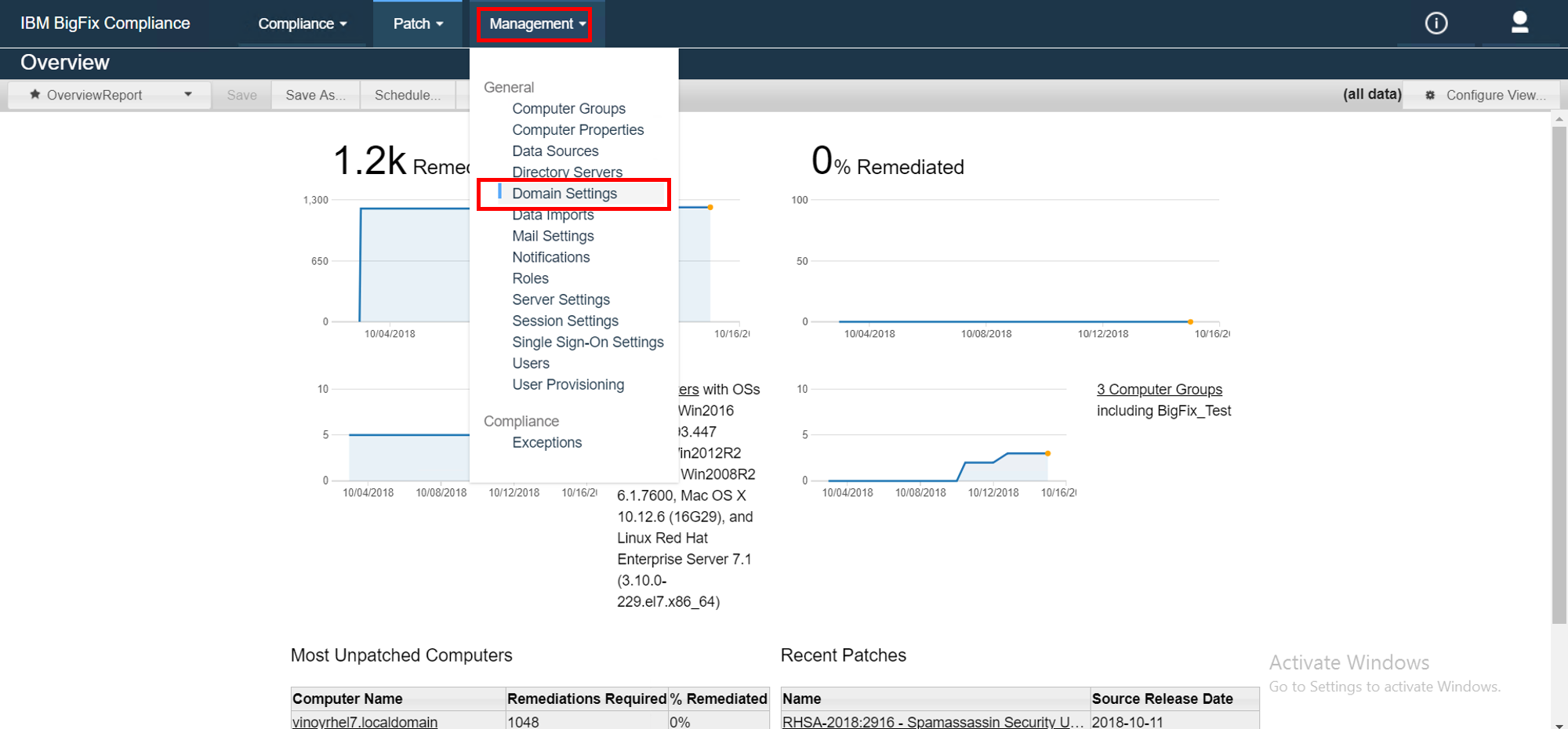The width and height of the screenshot is (1568, 729).
Task: Click the Name column header in Recent Patches
Action: pyautogui.click(x=935, y=698)
